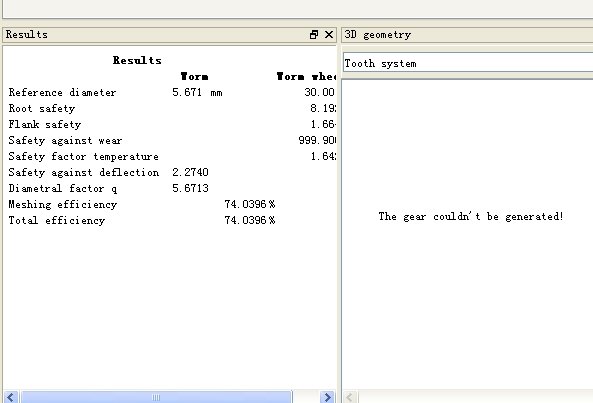
Task: Click the Diametral factor q label
Action: pos(63,188)
